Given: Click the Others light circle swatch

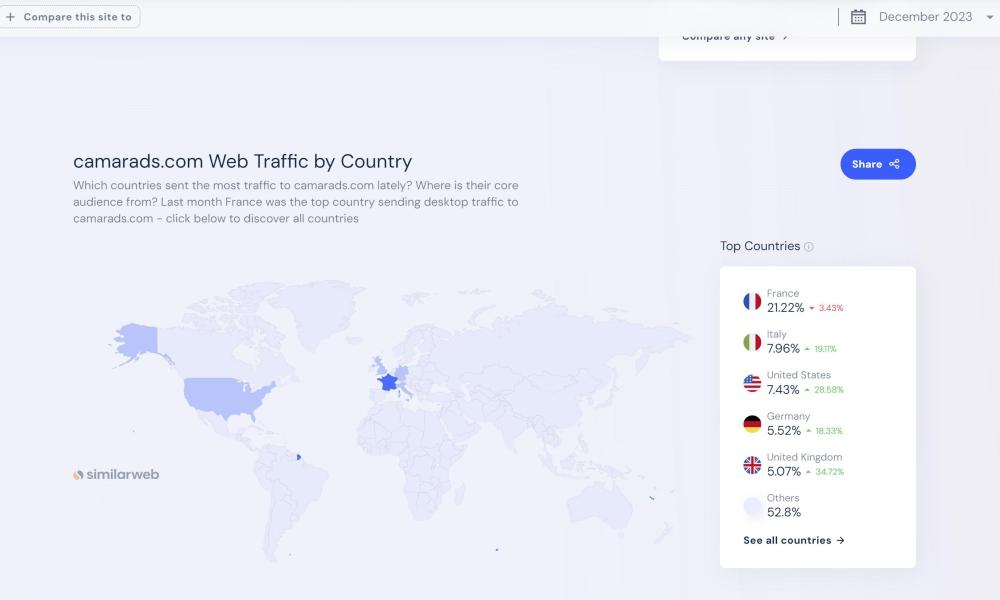Looking at the screenshot, I should (752, 506).
